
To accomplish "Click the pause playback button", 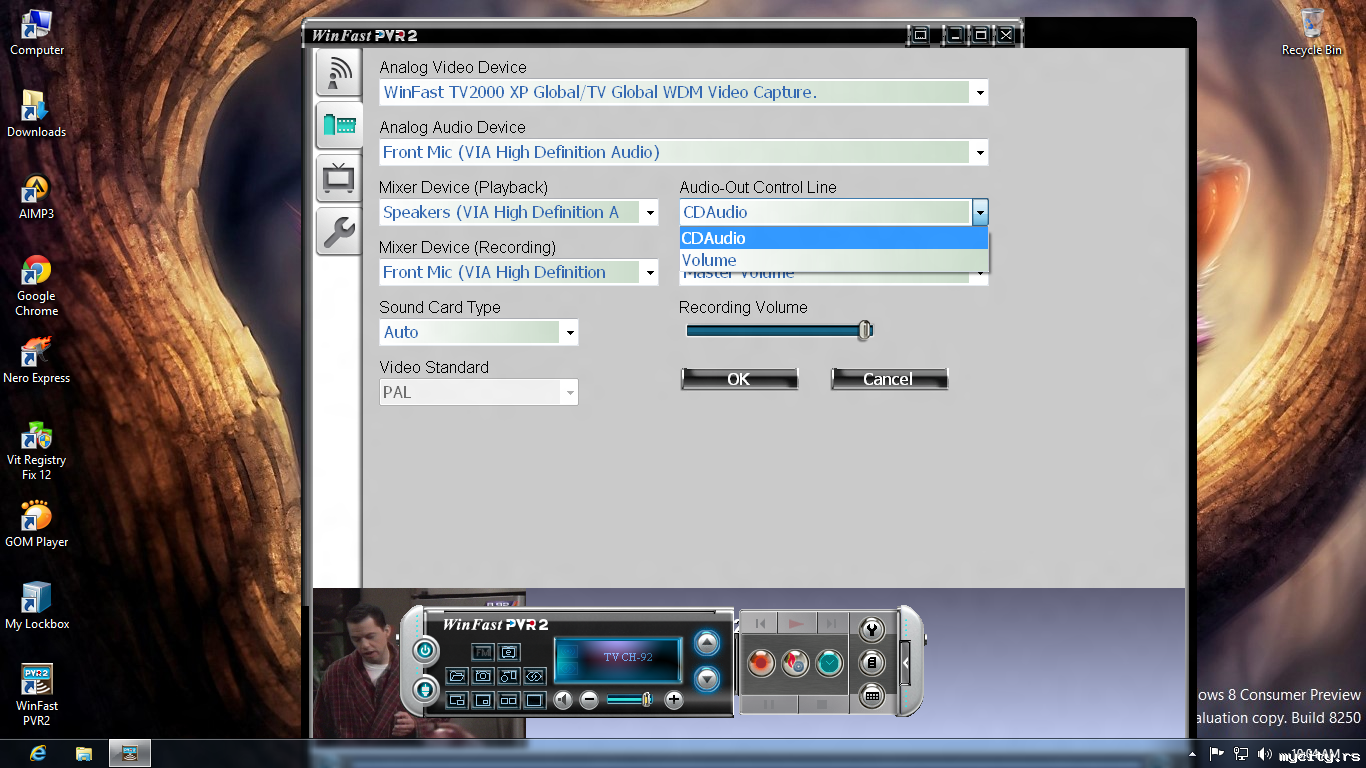I will pos(769,704).
